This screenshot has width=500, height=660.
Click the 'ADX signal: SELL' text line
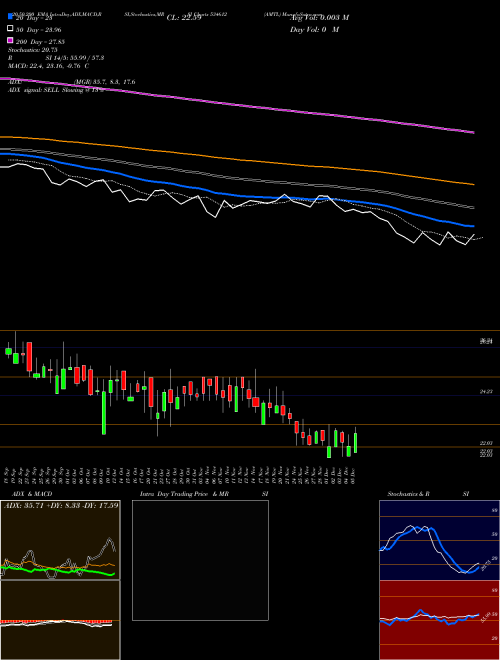point(55,90)
